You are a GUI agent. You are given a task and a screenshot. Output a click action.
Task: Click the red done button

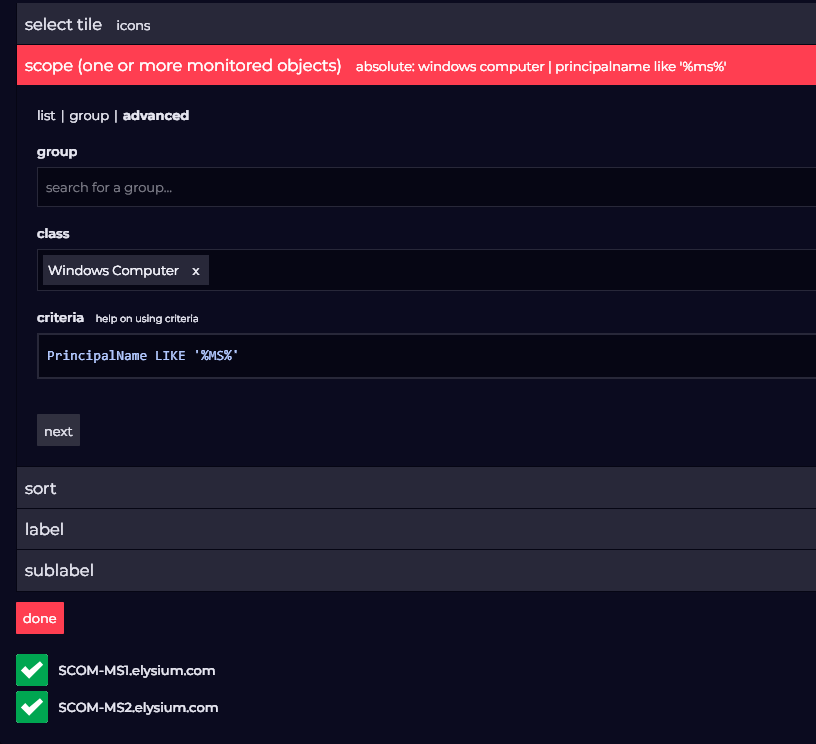point(40,618)
